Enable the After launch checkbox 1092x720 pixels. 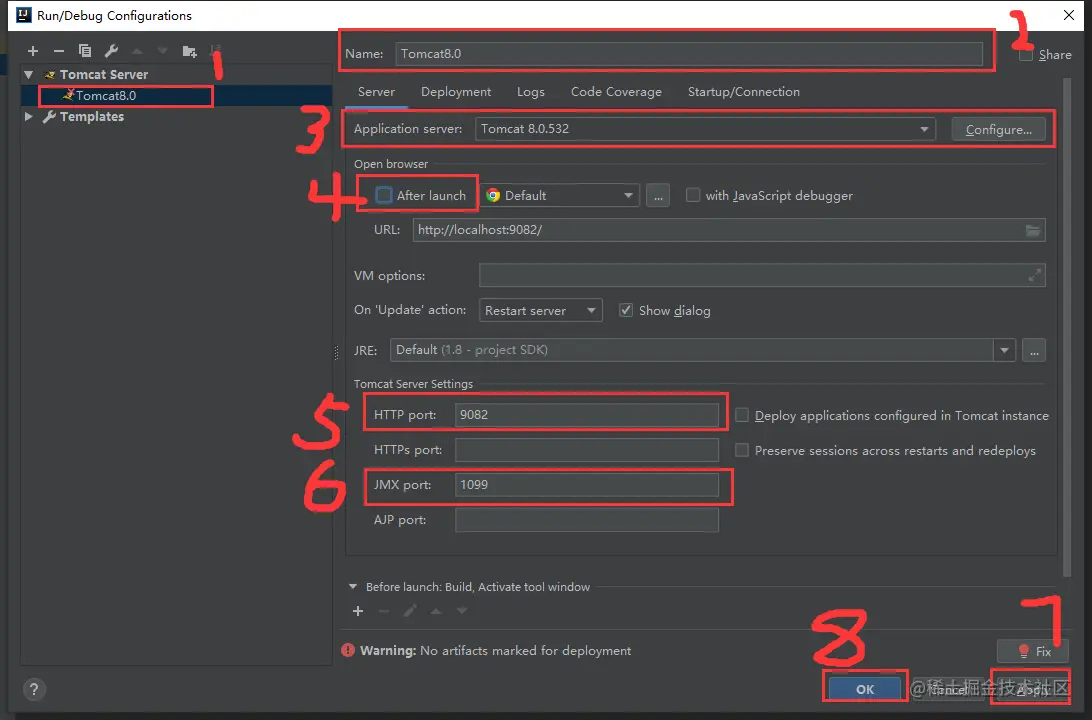pos(384,195)
